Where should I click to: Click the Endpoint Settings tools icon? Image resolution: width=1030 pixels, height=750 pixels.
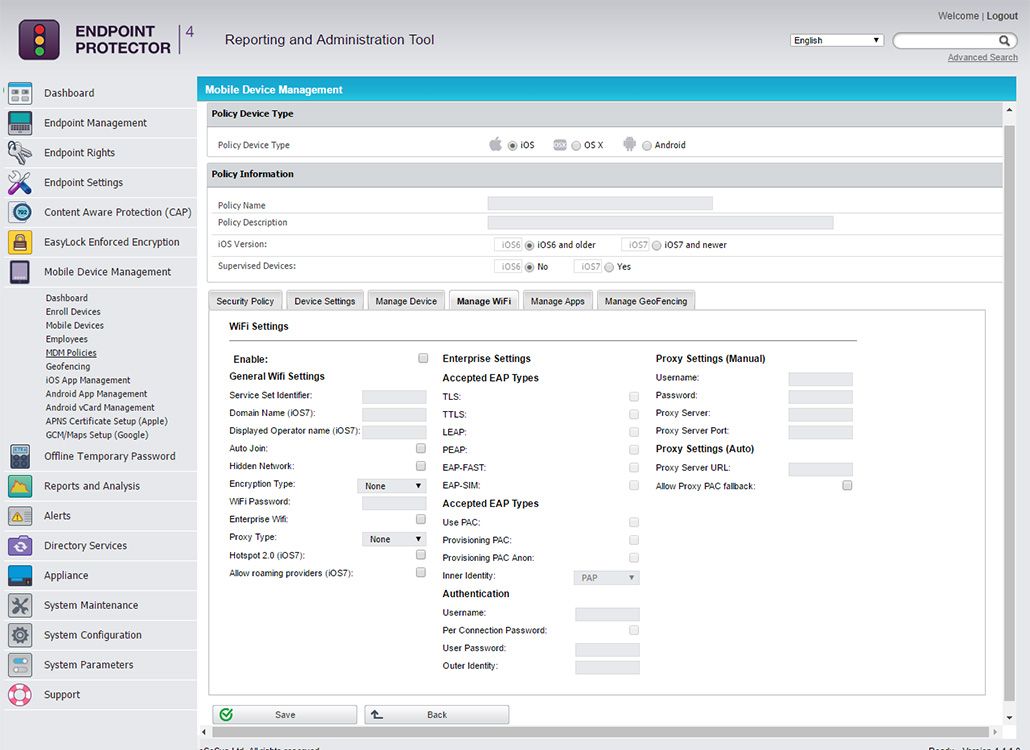click(x=20, y=183)
